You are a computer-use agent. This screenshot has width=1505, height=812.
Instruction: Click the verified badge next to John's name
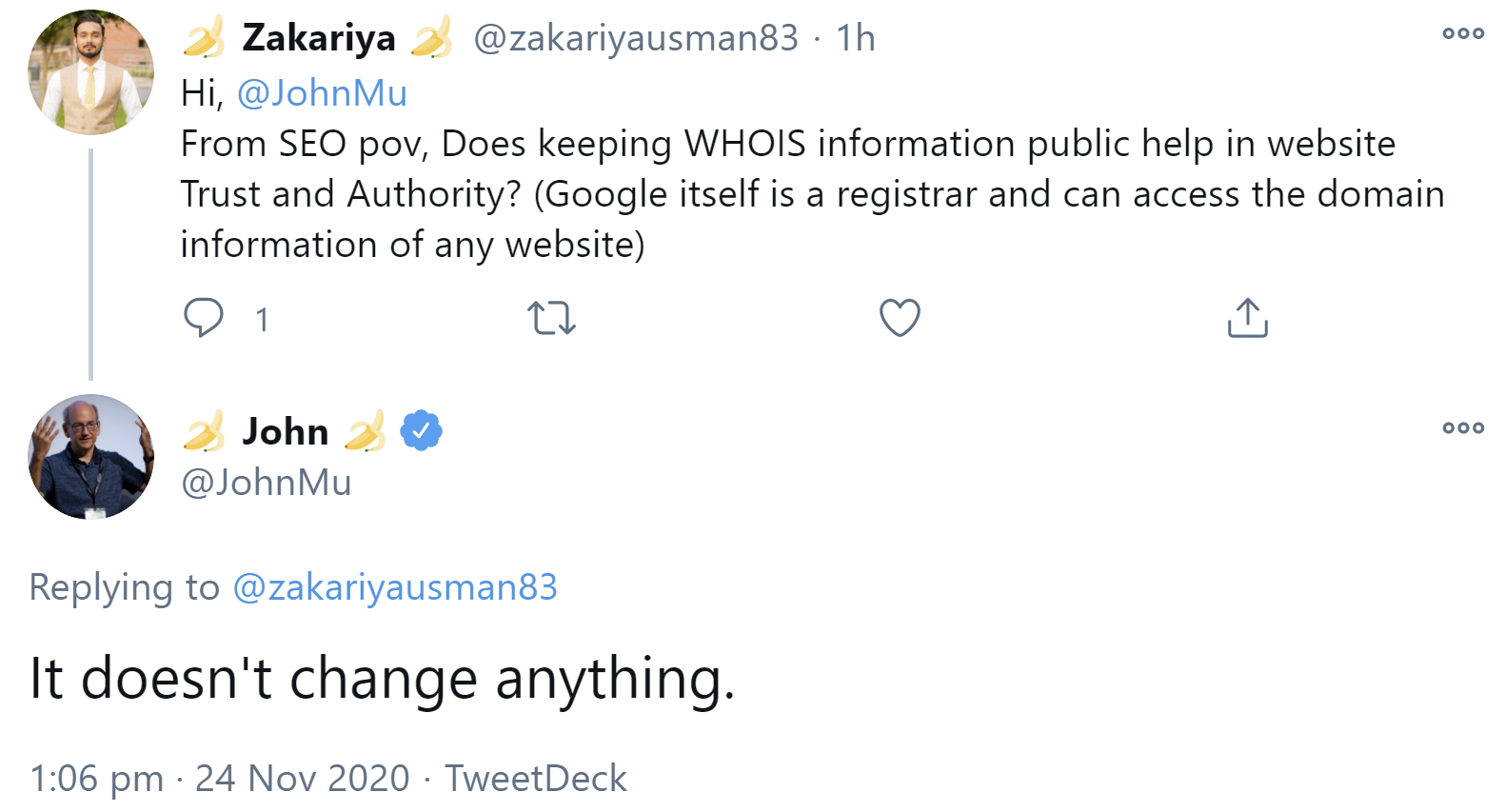[420, 429]
